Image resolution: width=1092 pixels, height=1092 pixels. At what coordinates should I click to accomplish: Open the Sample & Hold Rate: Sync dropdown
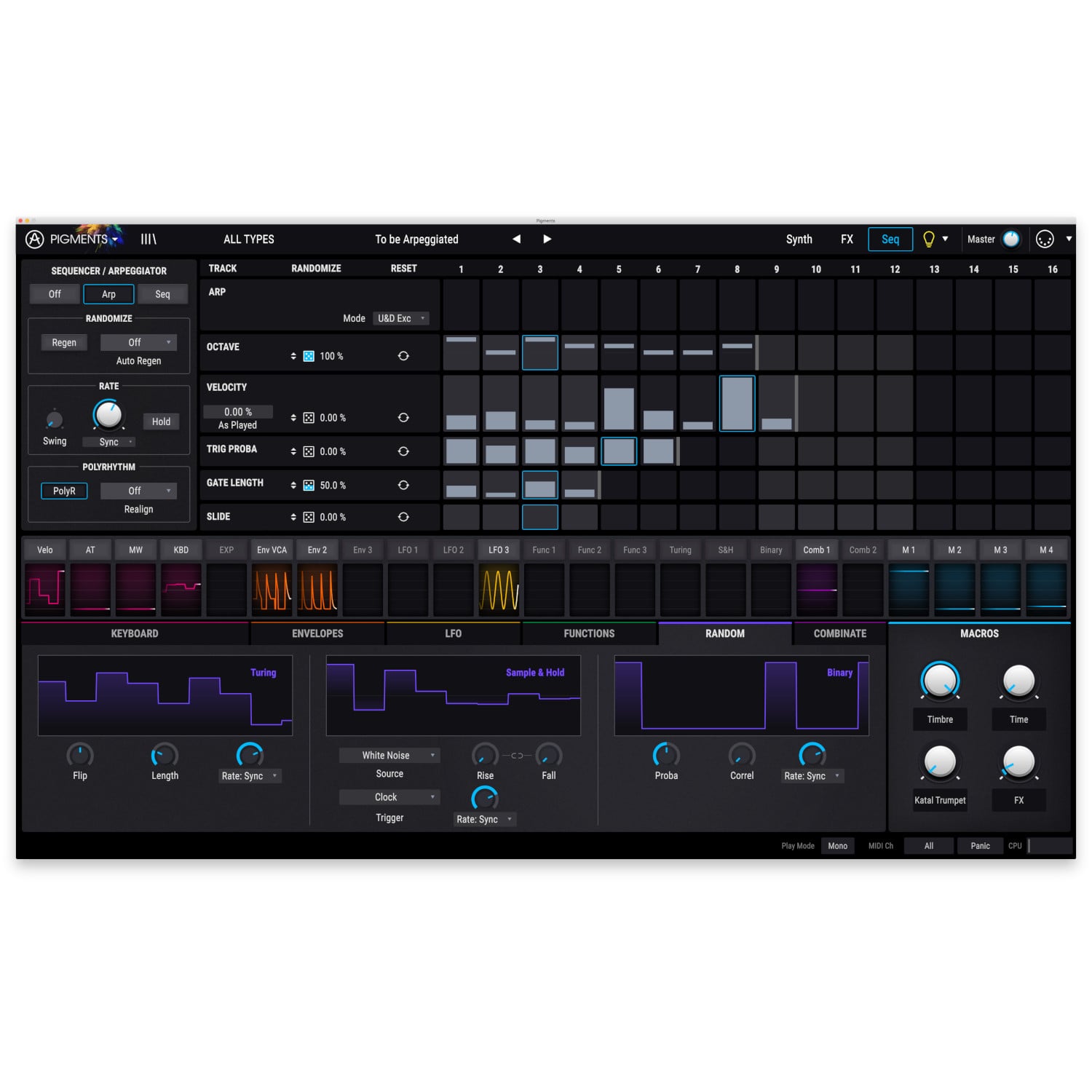tap(485, 819)
